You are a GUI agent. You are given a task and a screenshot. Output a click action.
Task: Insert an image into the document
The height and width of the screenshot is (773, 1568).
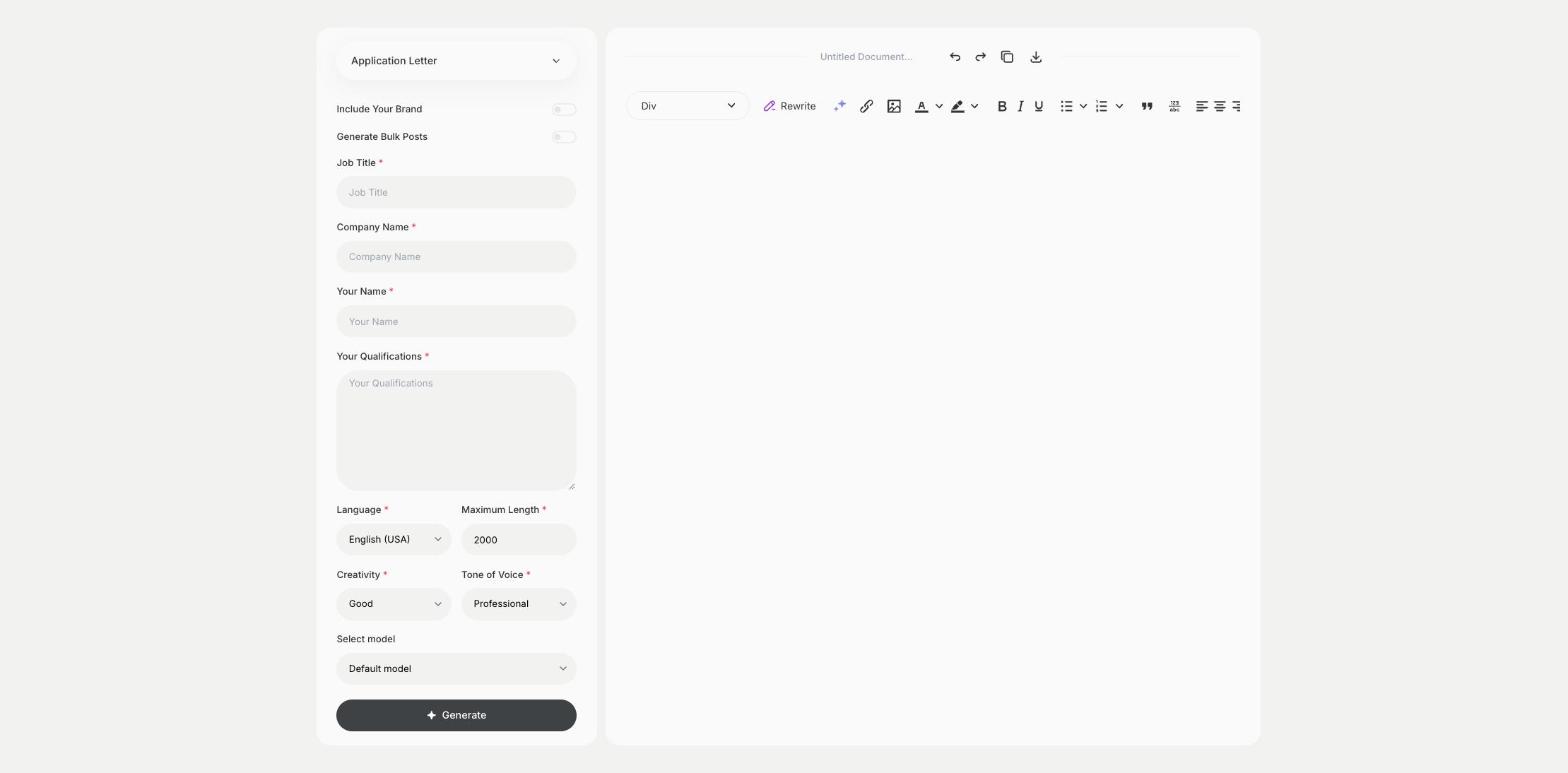[x=894, y=106]
